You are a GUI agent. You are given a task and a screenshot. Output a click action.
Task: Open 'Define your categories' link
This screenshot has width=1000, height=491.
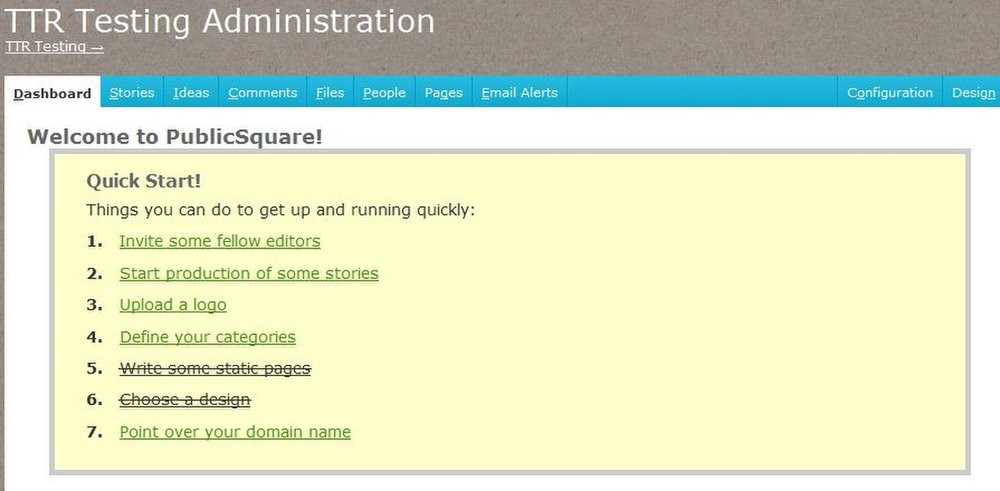208,337
